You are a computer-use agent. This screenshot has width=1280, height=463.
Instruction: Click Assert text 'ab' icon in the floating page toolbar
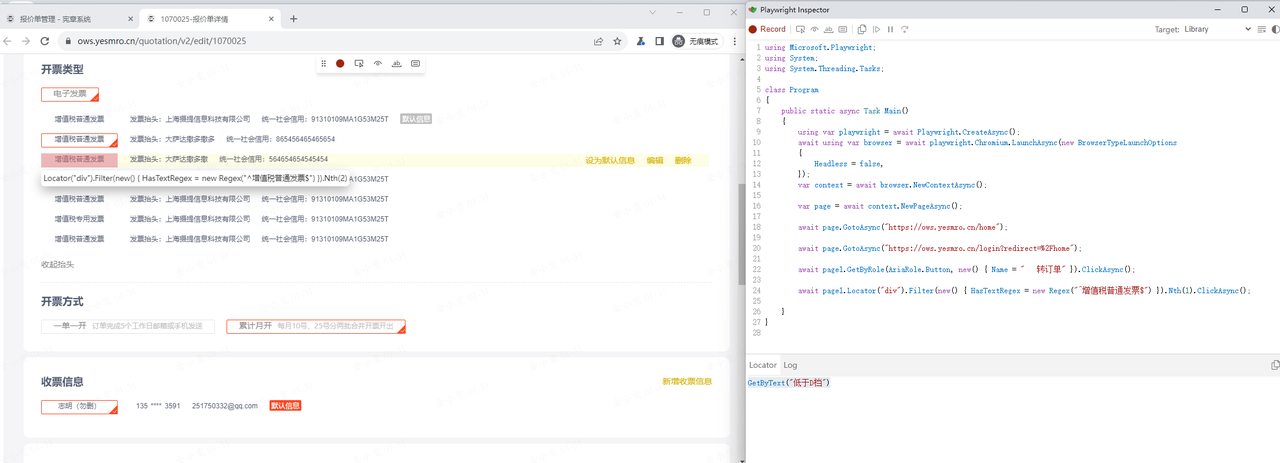396,63
